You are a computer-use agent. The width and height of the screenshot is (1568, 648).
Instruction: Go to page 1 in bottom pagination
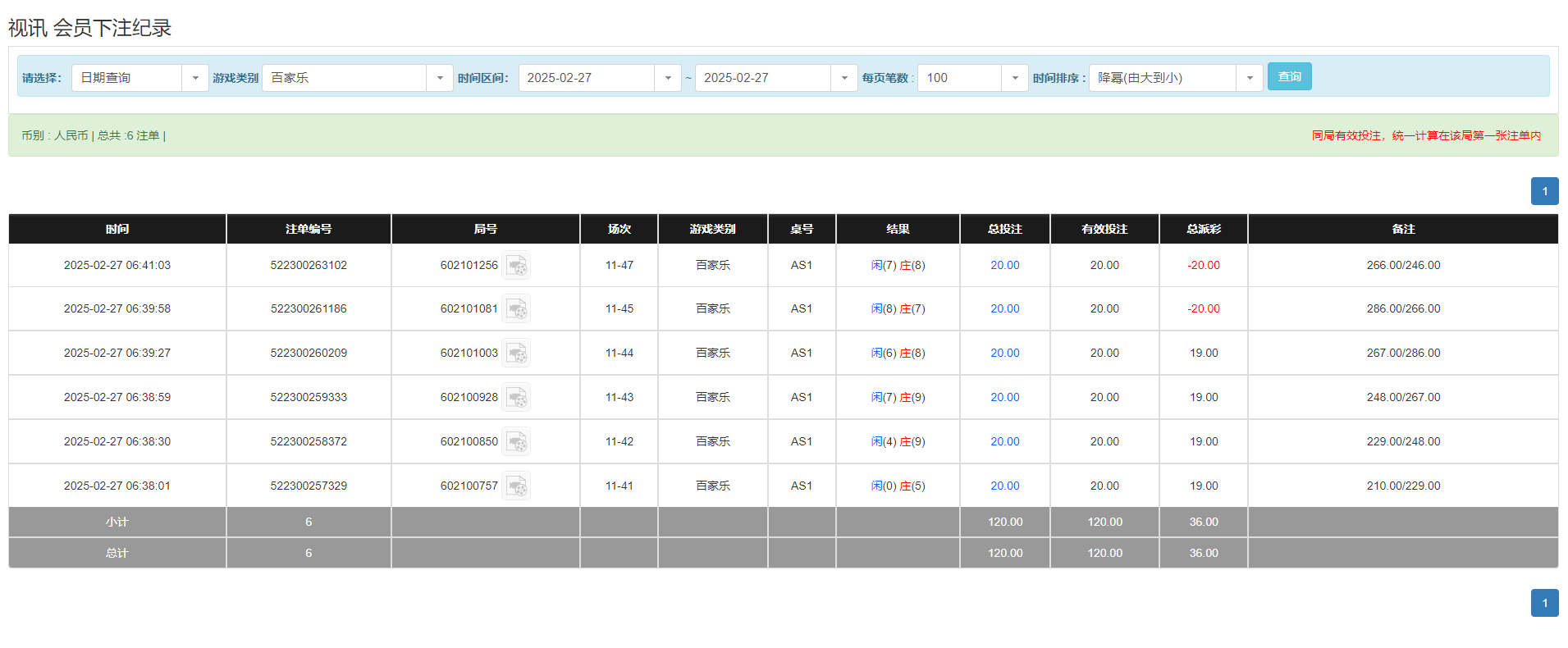point(1544,603)
